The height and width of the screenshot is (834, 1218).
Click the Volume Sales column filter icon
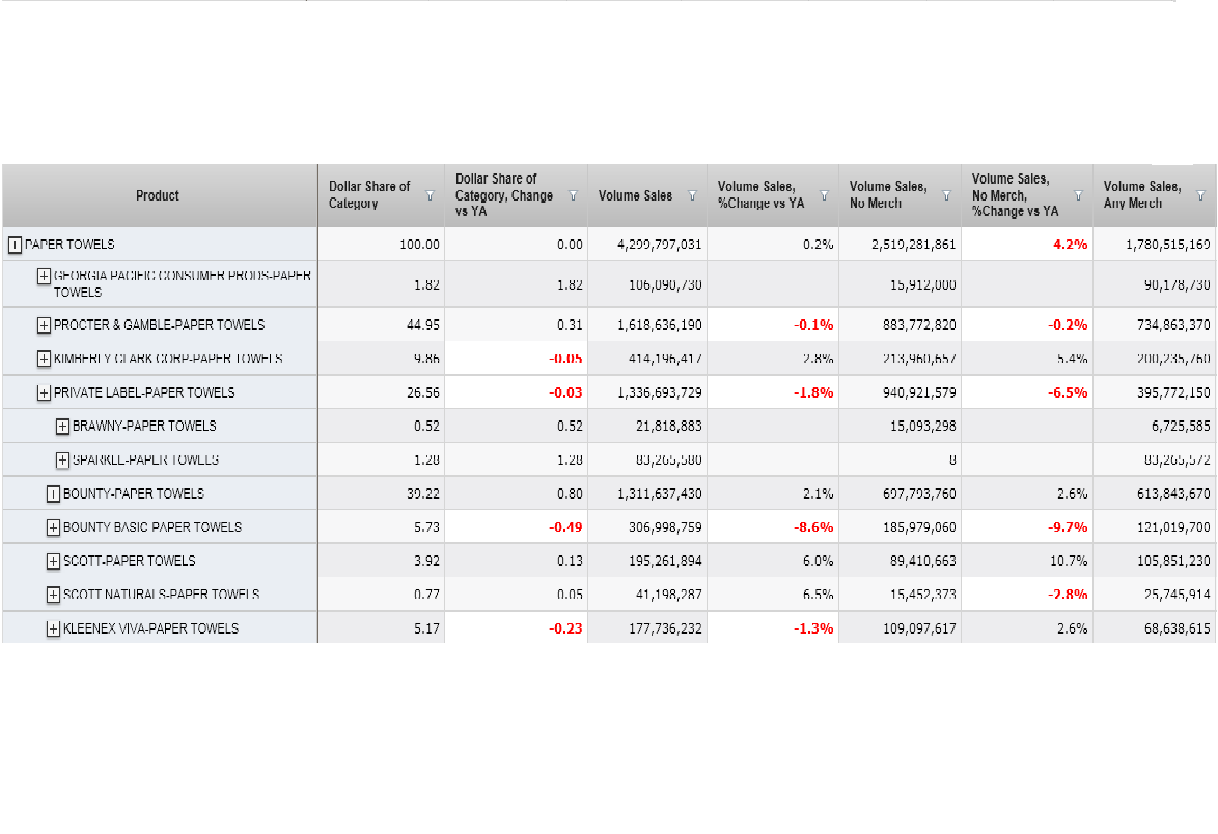pos(691,196)
